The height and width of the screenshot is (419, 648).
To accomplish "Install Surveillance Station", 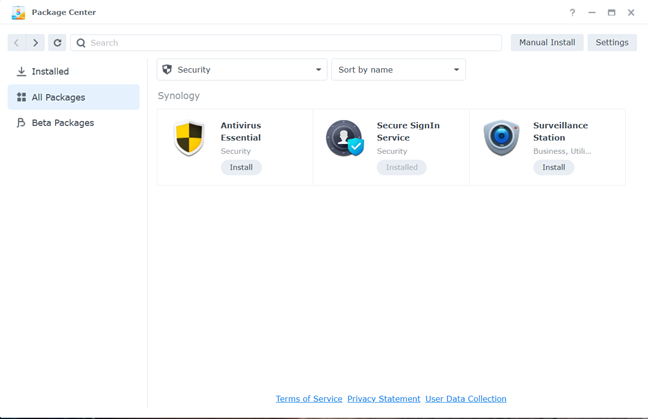I will tap(553, 167).
